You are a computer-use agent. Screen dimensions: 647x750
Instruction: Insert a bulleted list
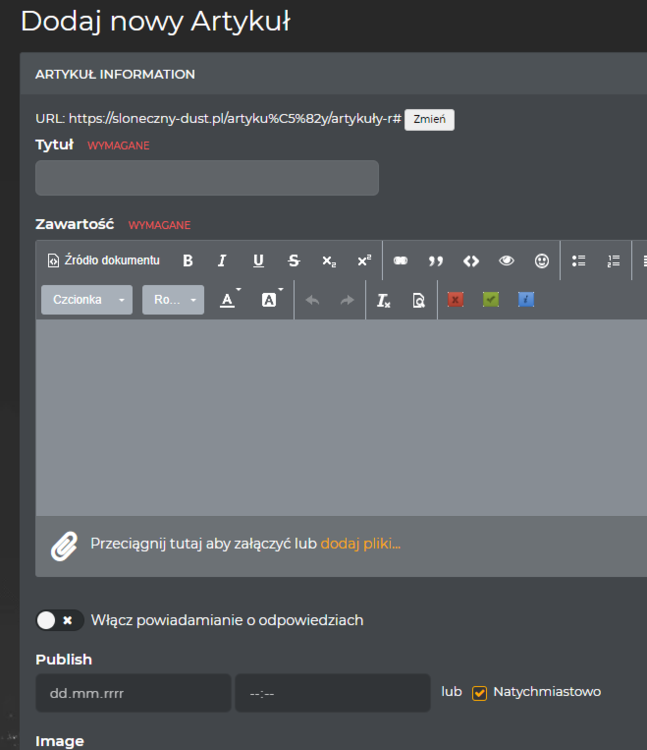coord(578,261)
